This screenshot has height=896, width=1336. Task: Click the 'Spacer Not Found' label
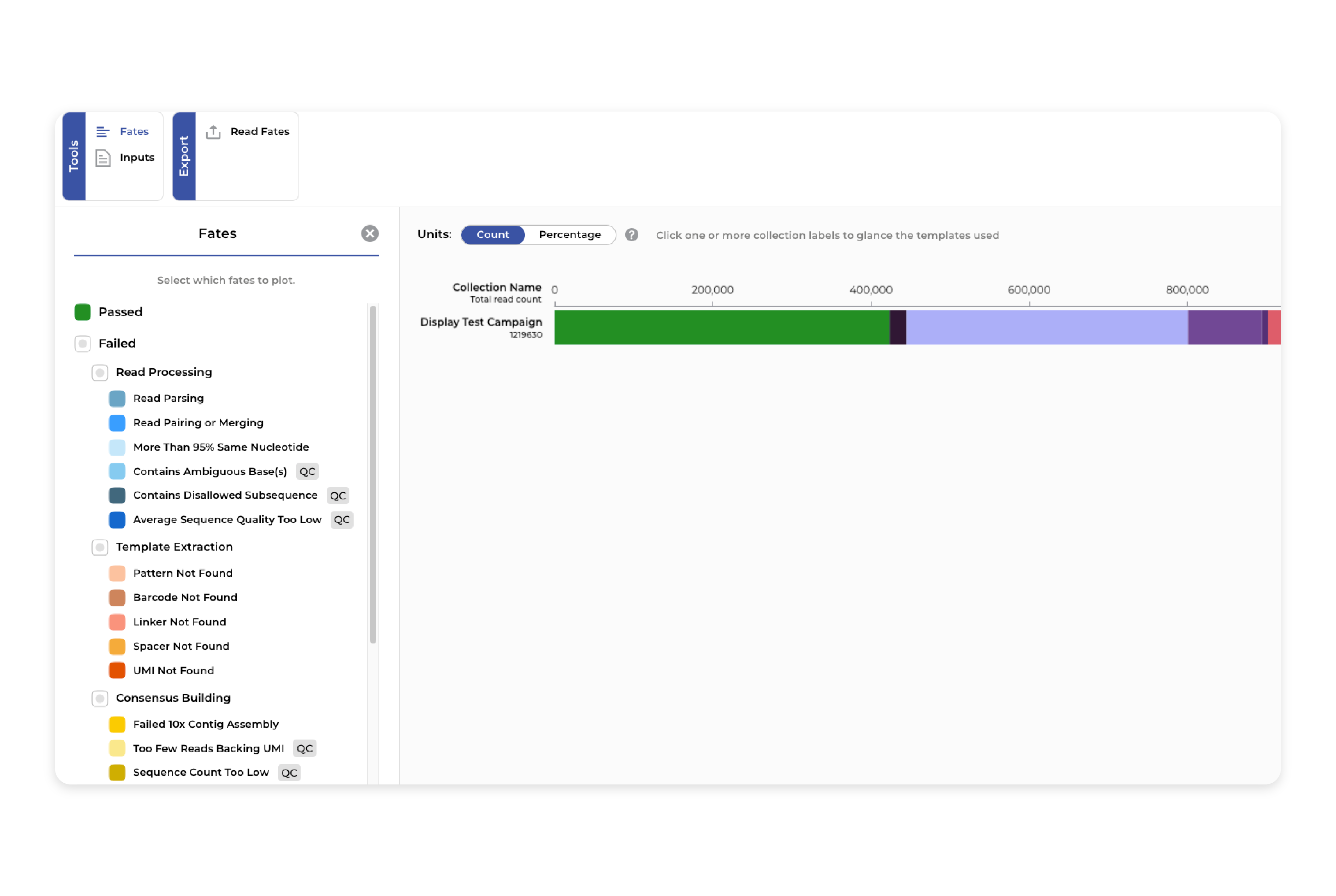point(181,646)
